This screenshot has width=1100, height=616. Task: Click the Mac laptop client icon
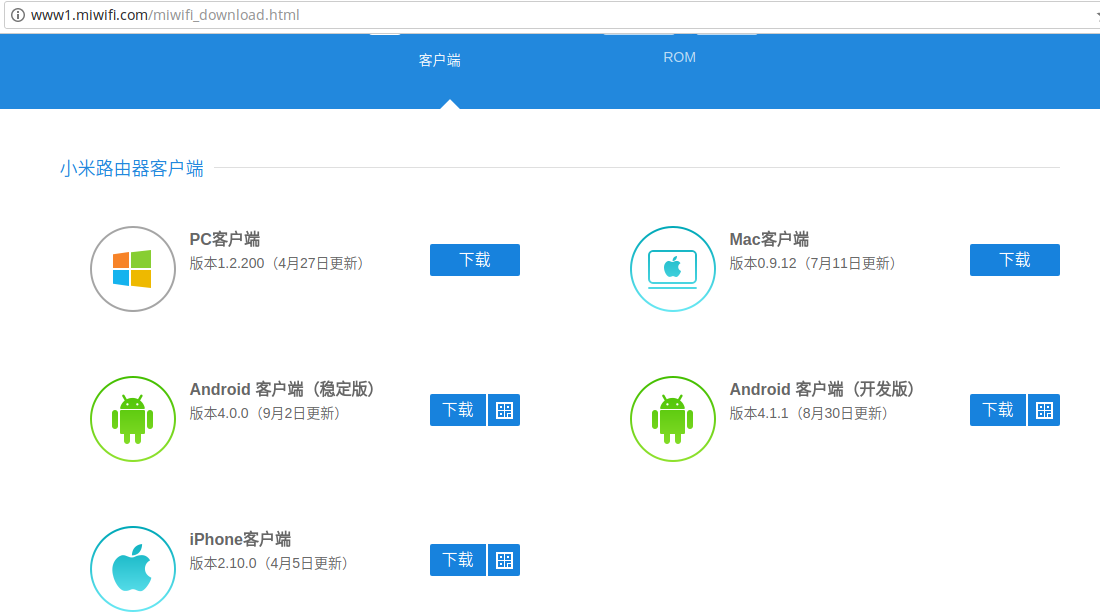pyautogui.click(x=673, y=269)
